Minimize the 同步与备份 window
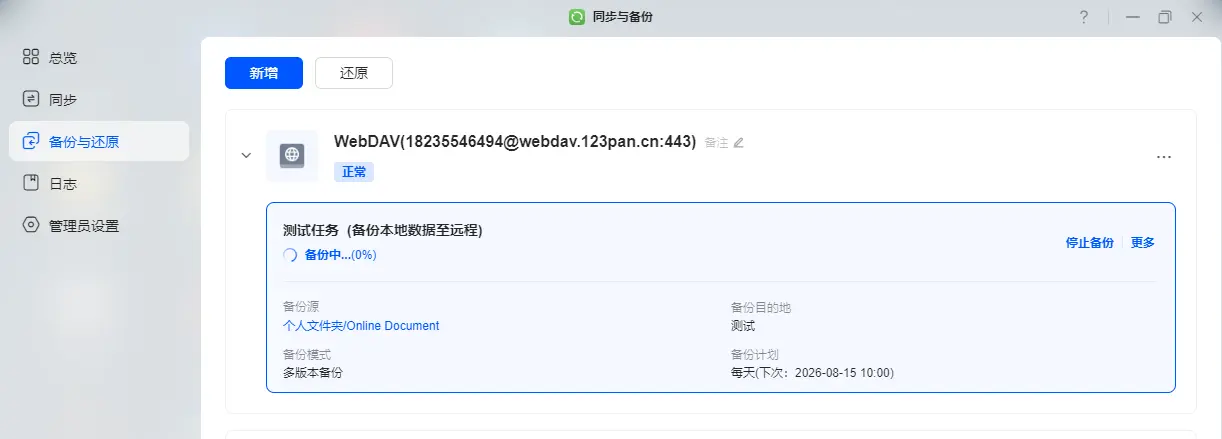The width and height of the screenshot is (1222, 439). click(x=1133, y=17)
